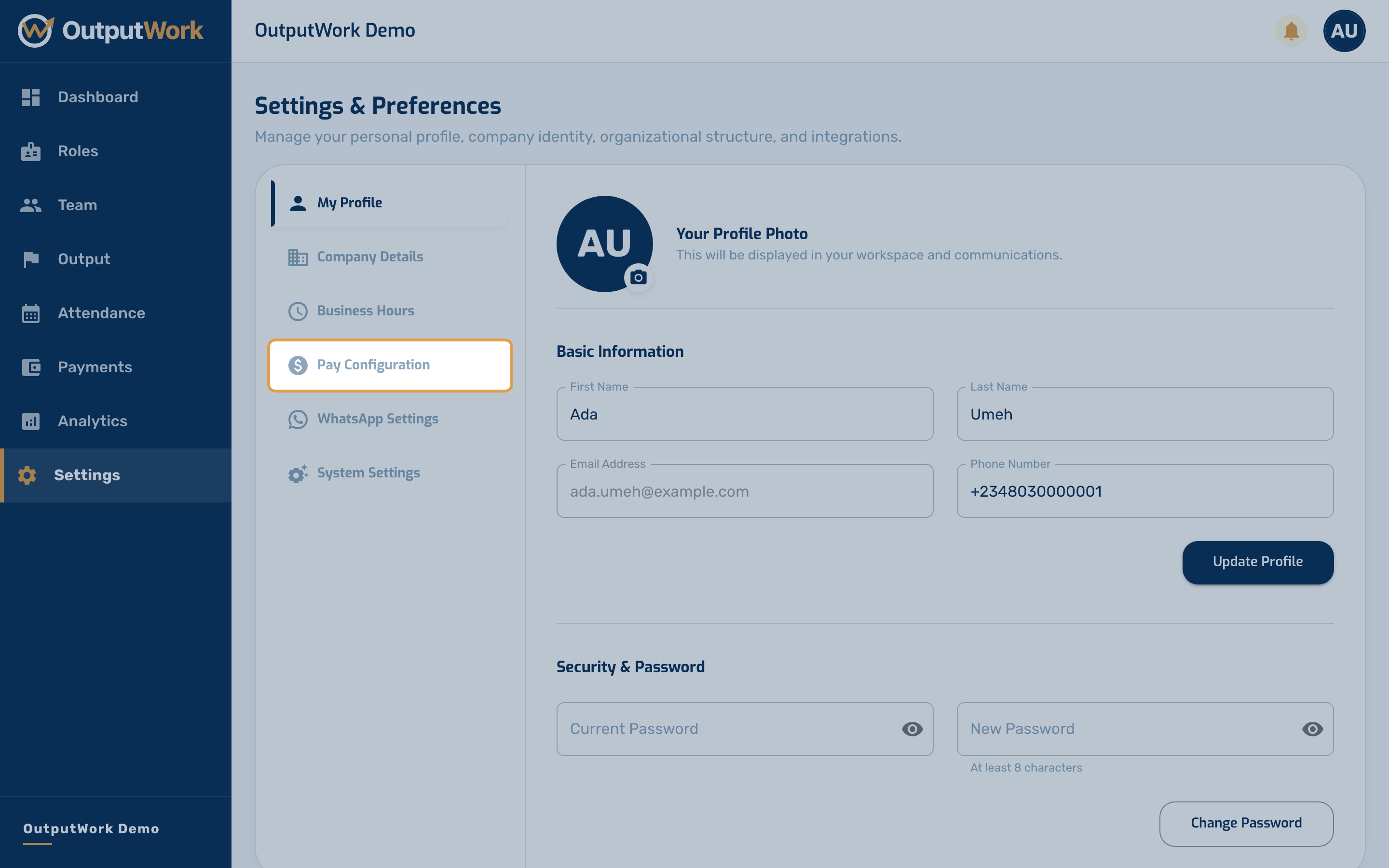Open the Analytics page

coord(115,421)
